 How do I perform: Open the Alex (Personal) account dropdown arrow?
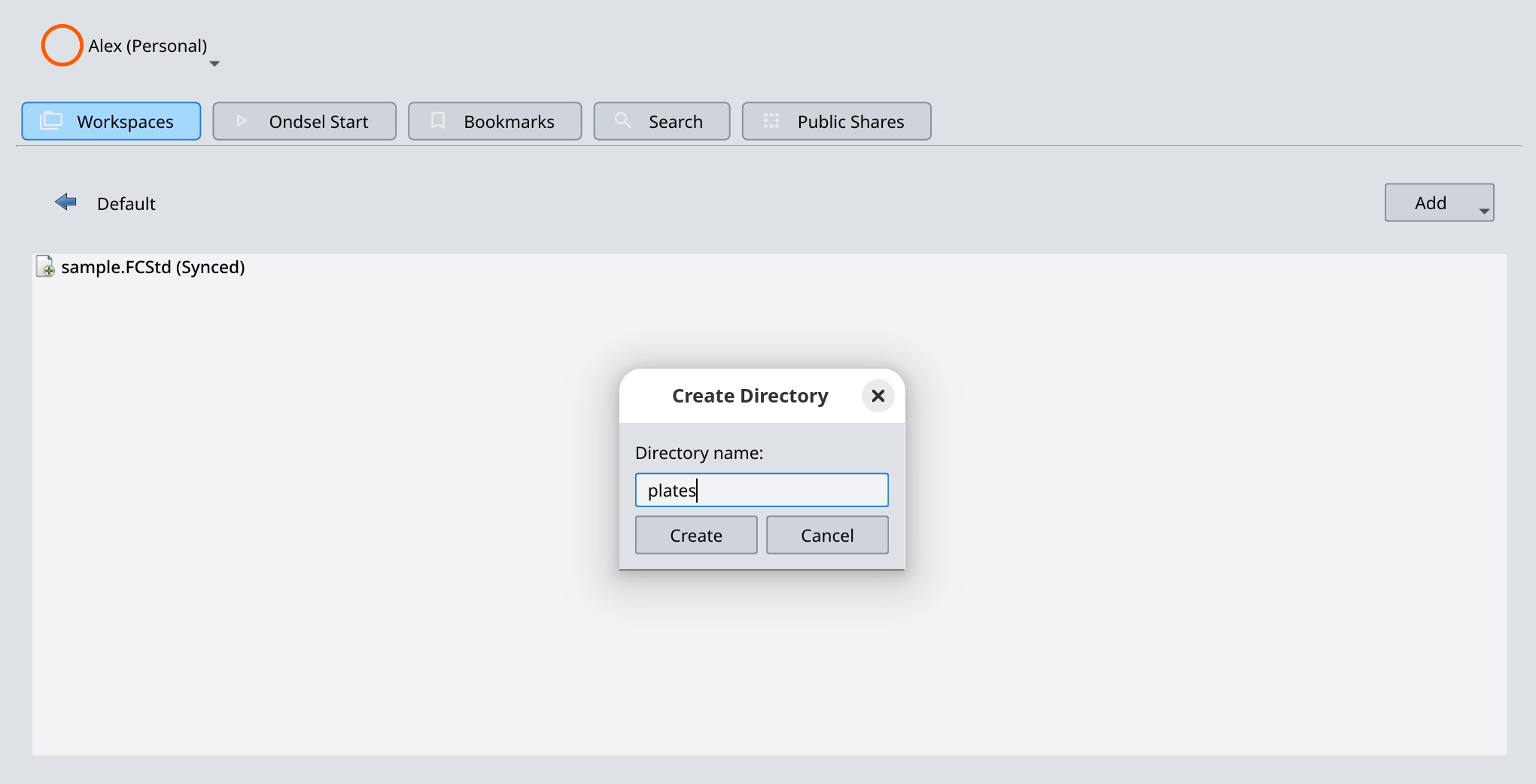tap(214, 64)
